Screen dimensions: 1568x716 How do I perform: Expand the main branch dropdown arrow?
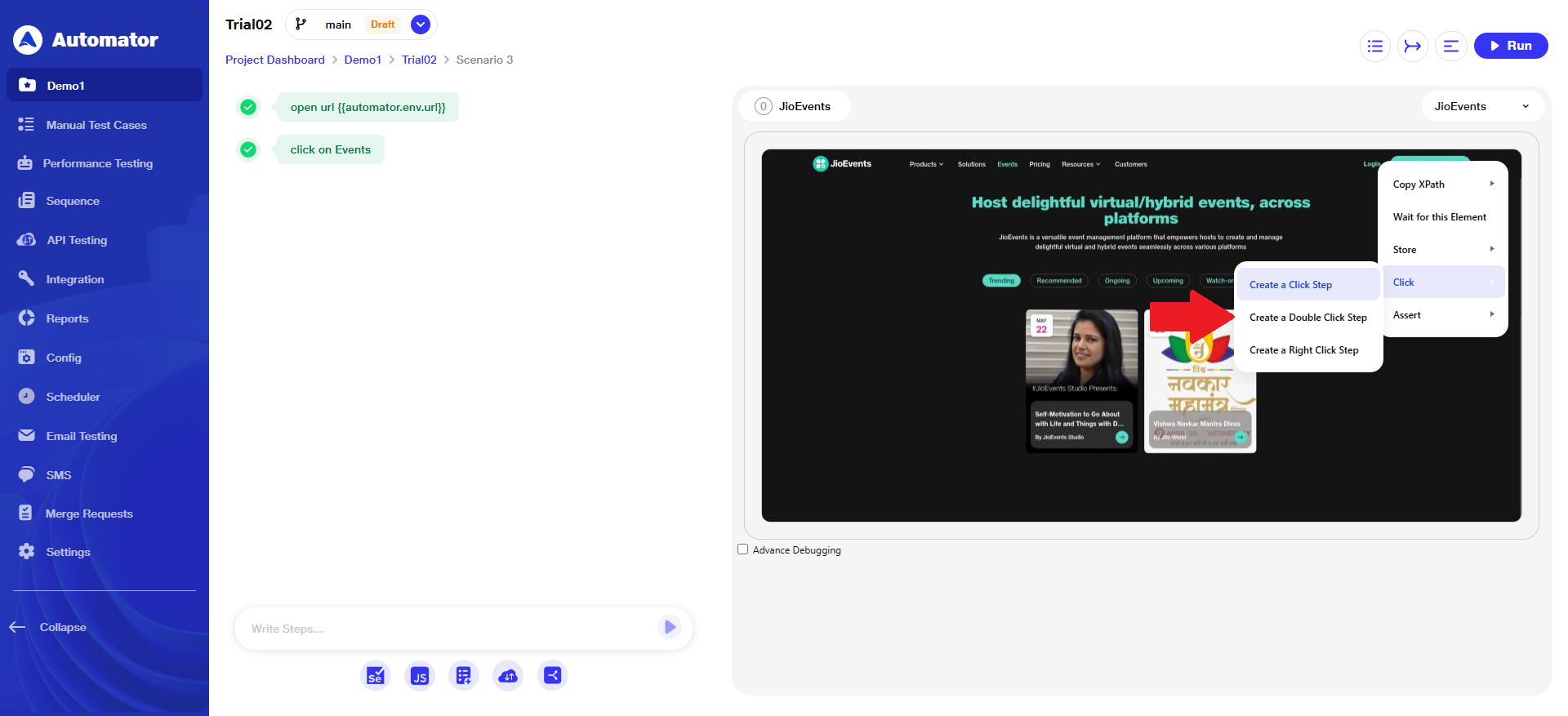[421, 24]
